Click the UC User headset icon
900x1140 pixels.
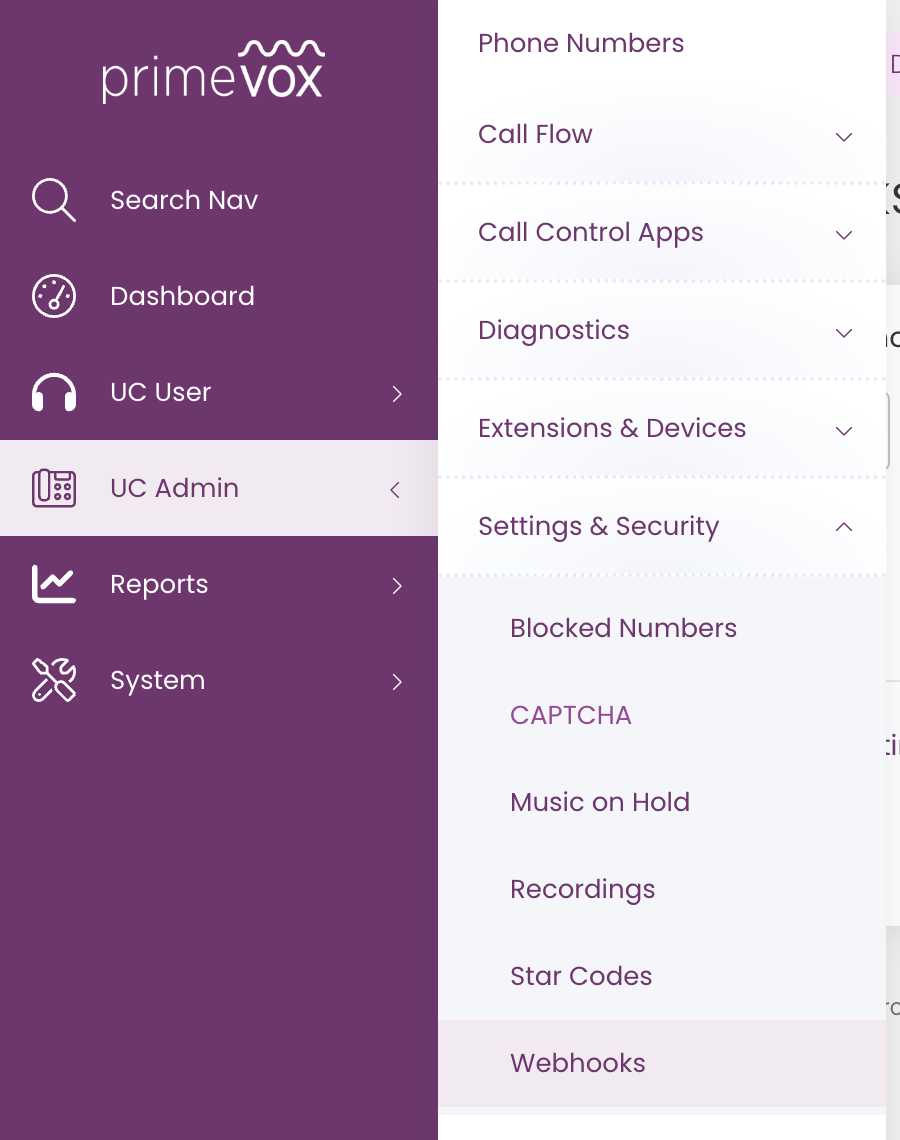54,392
